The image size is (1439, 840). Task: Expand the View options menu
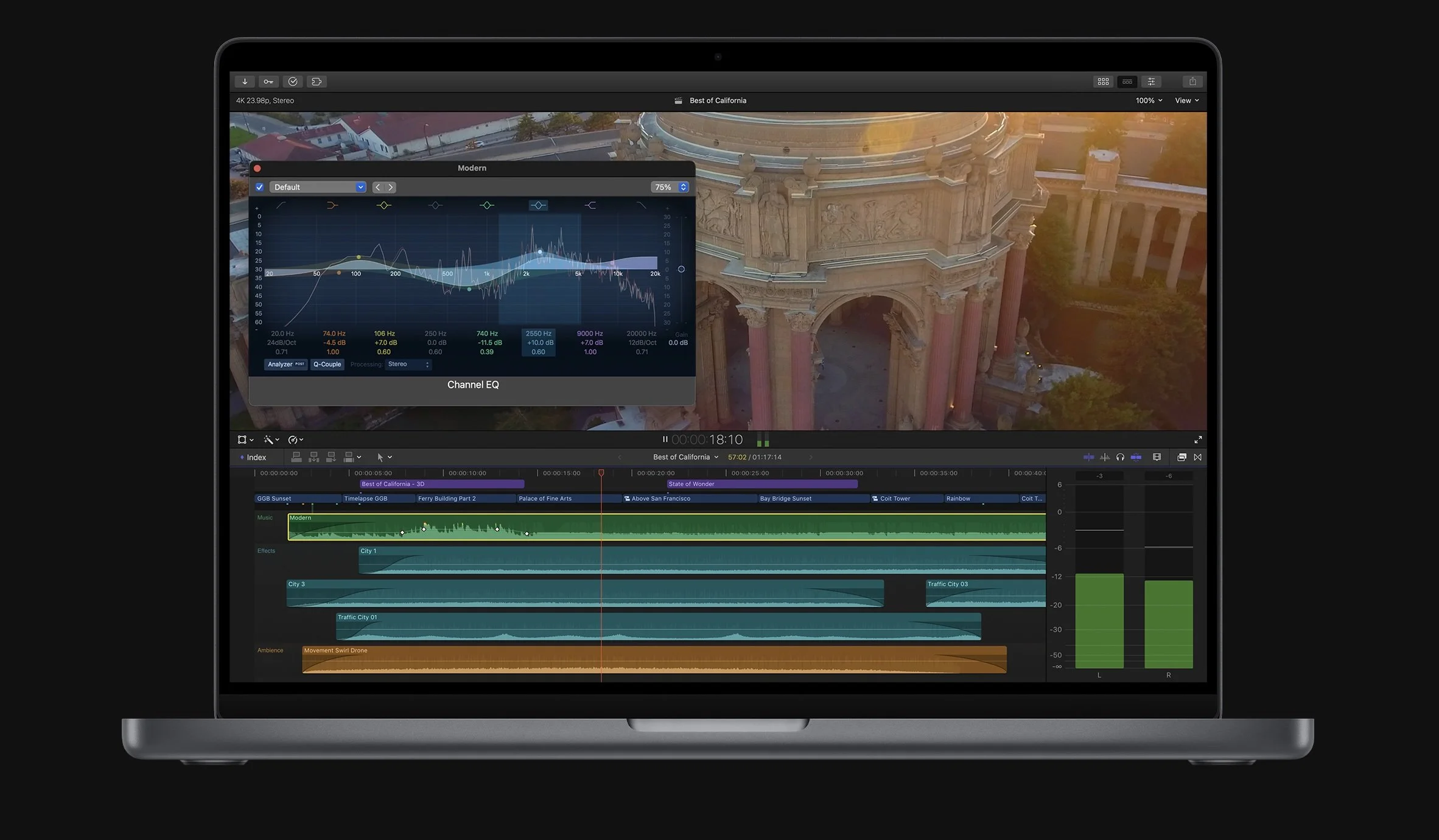pyautogui.click(x=1186, y=100)
